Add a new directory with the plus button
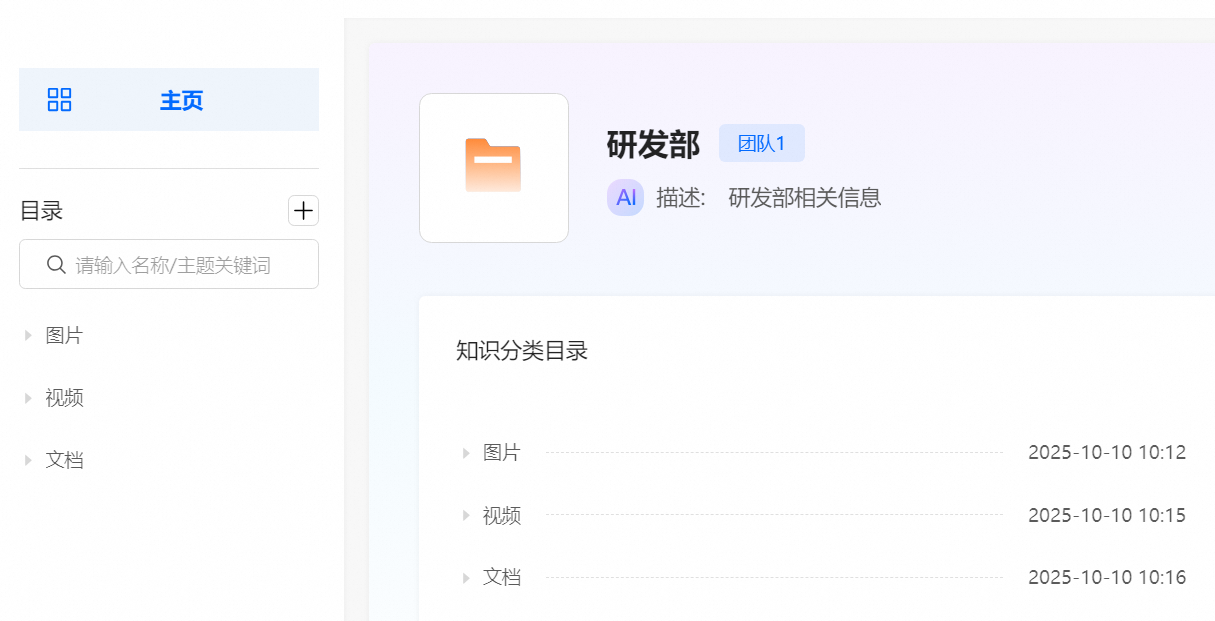The height and width of the screenshot is (621, 1215). coord(303,211)
